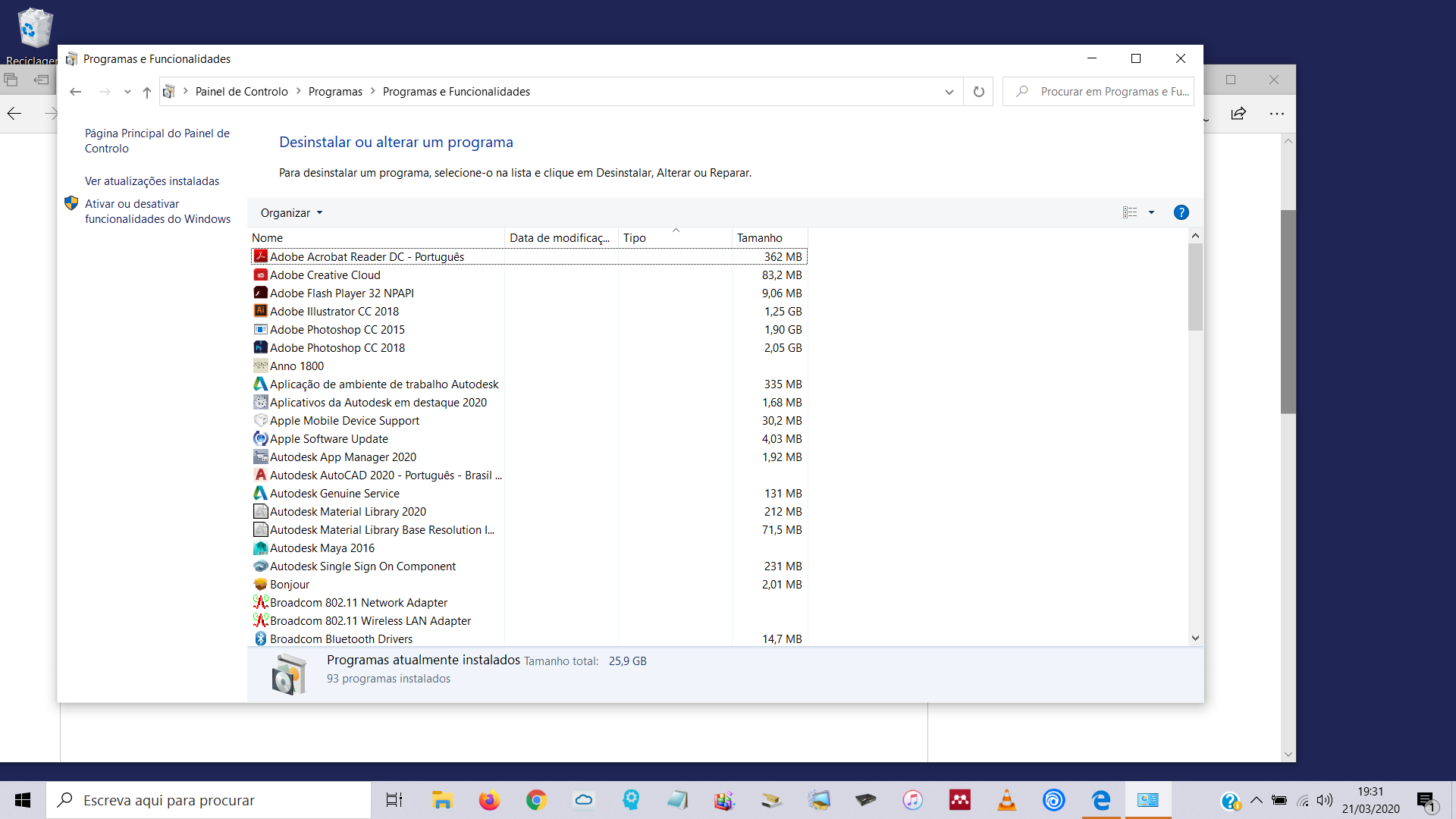The image size is (1456, 819).
Task: Click the Task View taskbar button
Action: [394, 800]
